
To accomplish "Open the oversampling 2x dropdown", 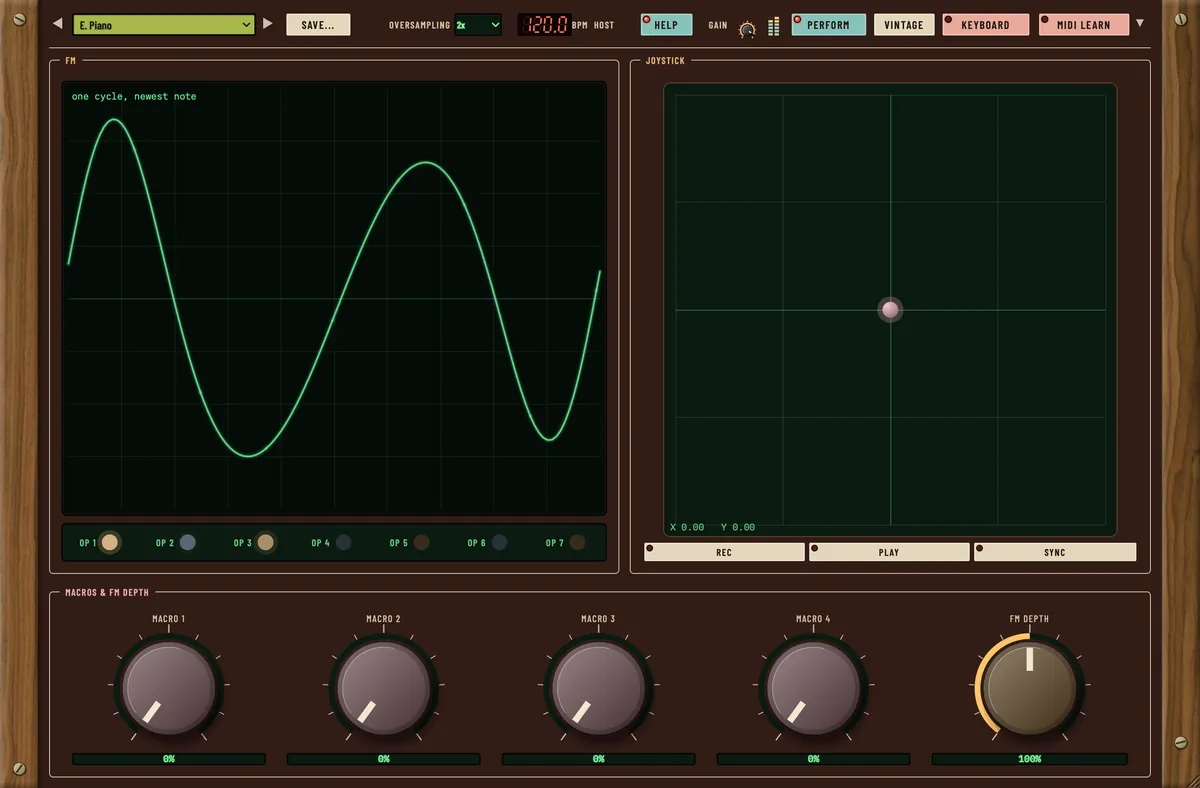I will coord(478,25).
